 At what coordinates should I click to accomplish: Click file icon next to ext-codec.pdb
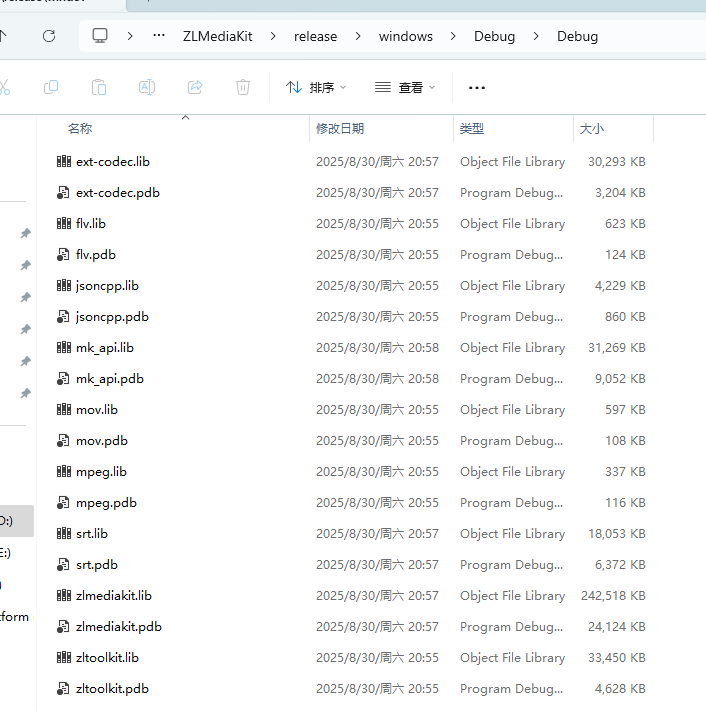63,193
